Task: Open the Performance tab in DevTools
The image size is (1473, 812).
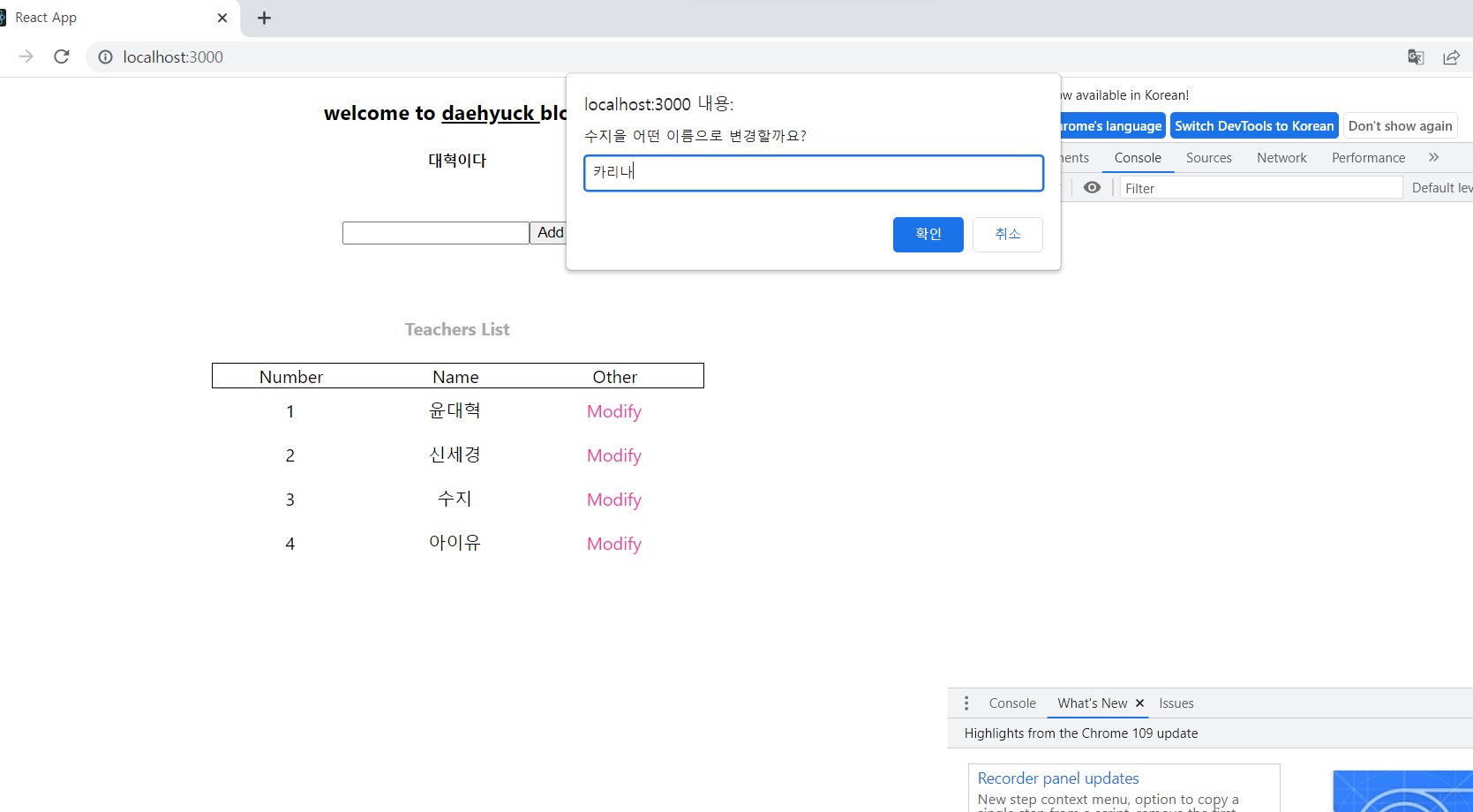Action: 1368,157
